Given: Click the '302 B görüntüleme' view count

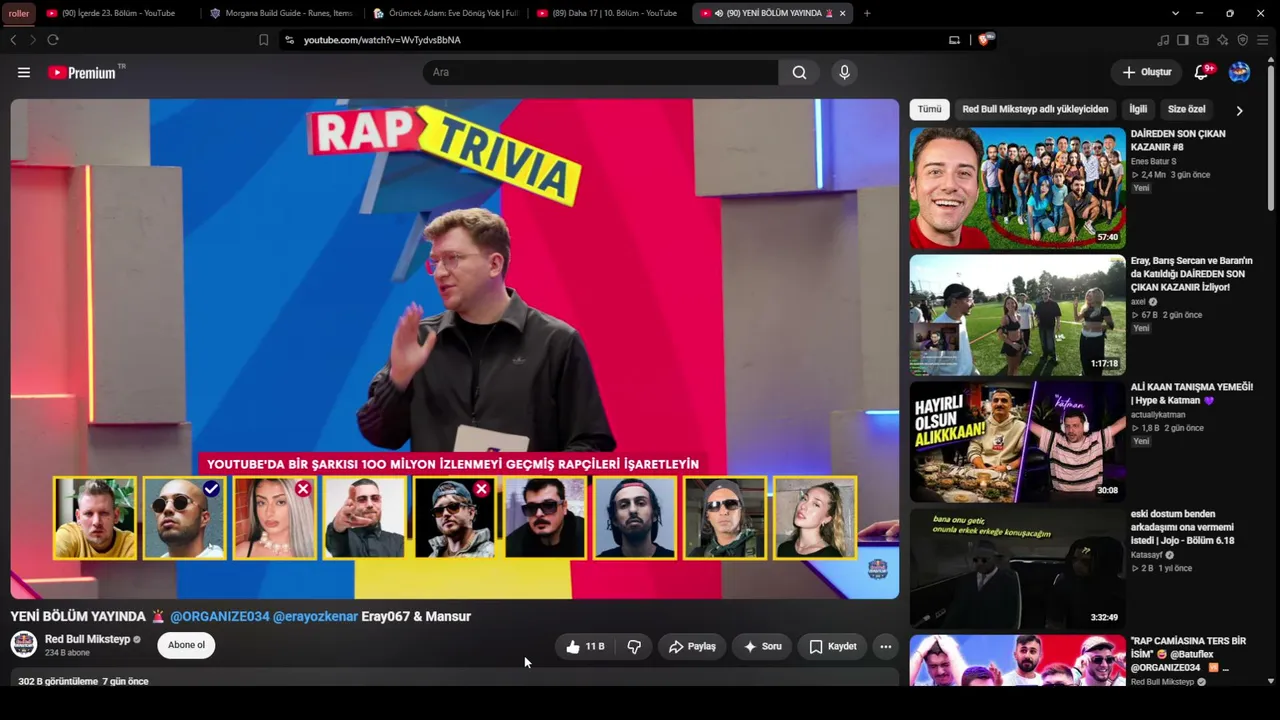Looking at the screenshot, I should [58, 681].
